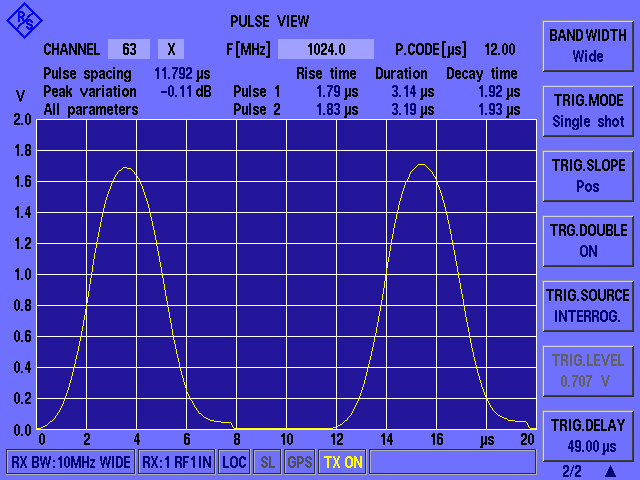Toggle the LOC status indicator
The height and width of the screenshot is (480, 640).
(234, 462)
